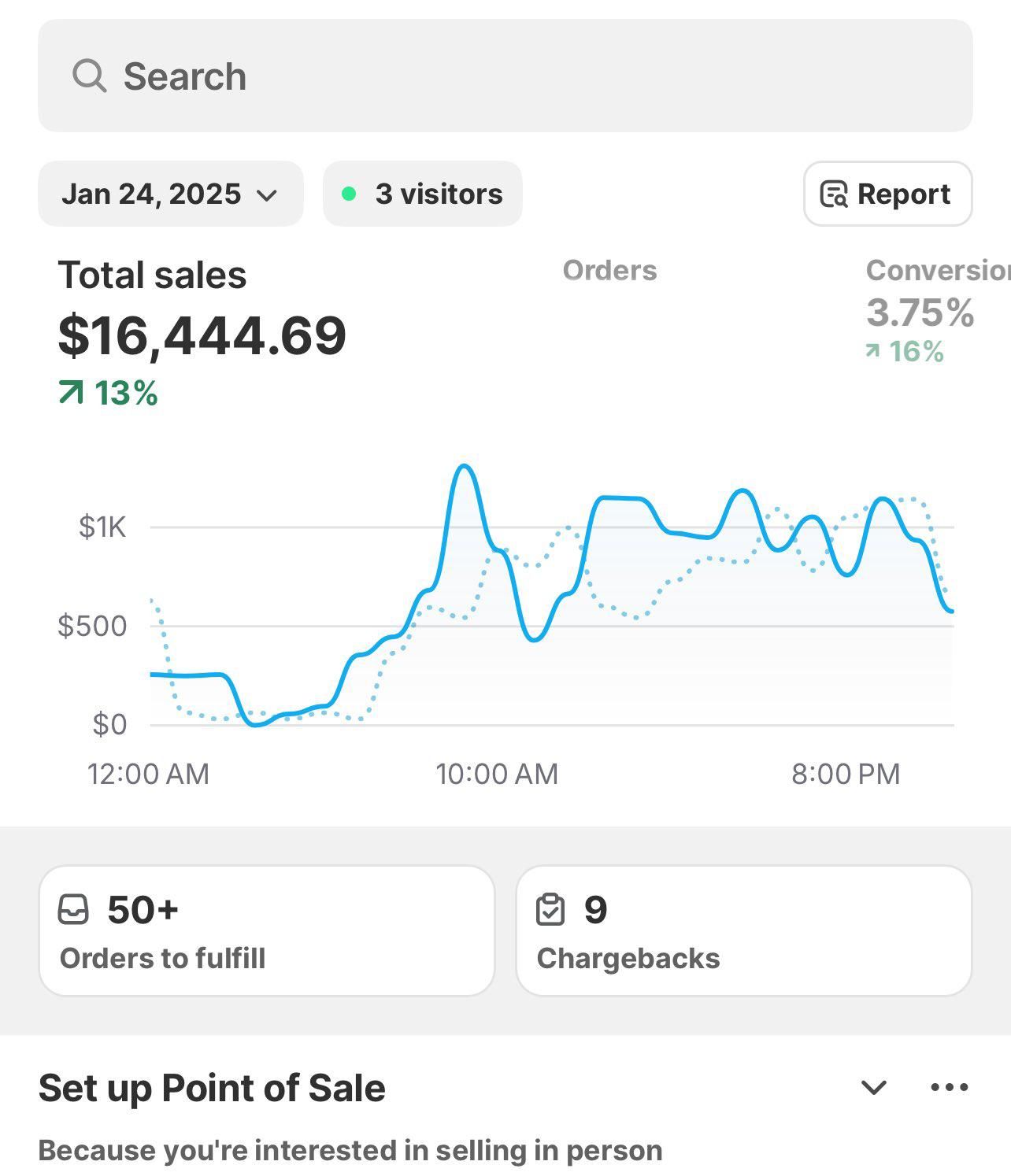Viewport: 1011px width, 1176px height.
Task: Collapse the Set up Point of Sale section
Action: pos(874,1087)
